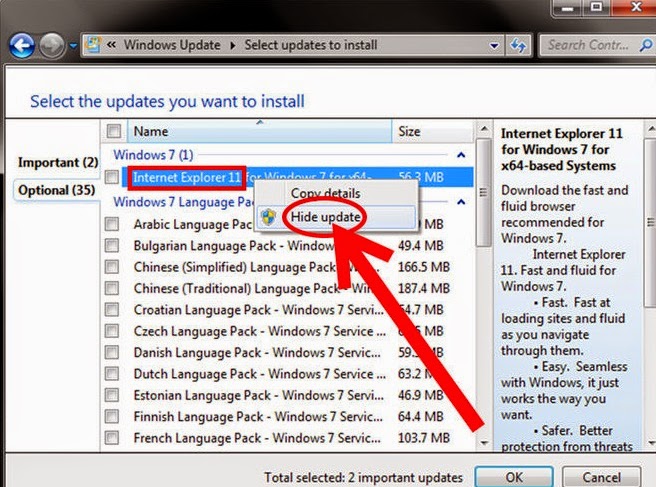Check Chinese (Traditional) Language Pack checkbox
656x487 pixels.
click(x=112, y=288)
